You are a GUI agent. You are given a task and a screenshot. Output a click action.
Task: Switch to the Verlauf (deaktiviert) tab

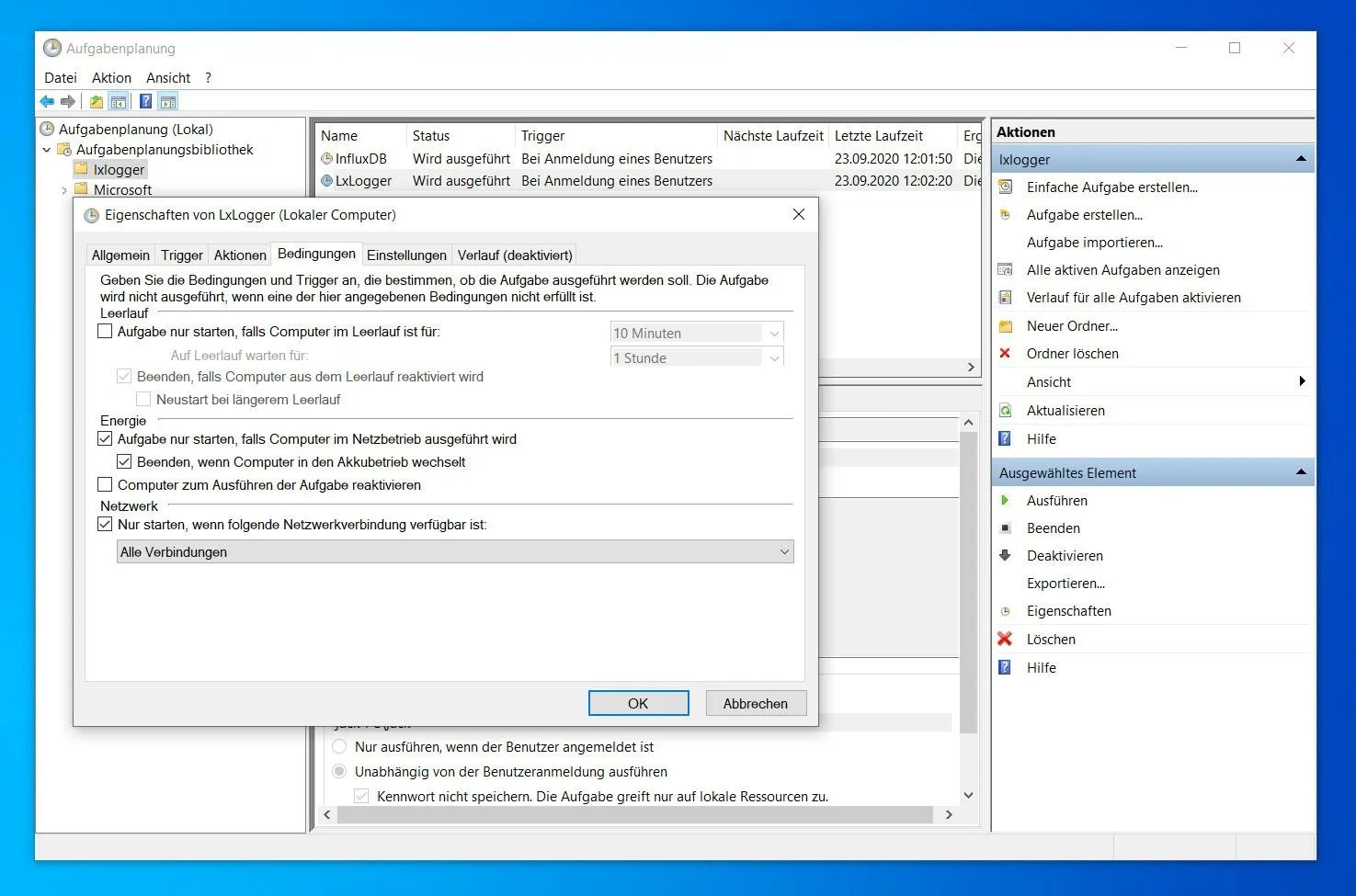tap(515, 255)
